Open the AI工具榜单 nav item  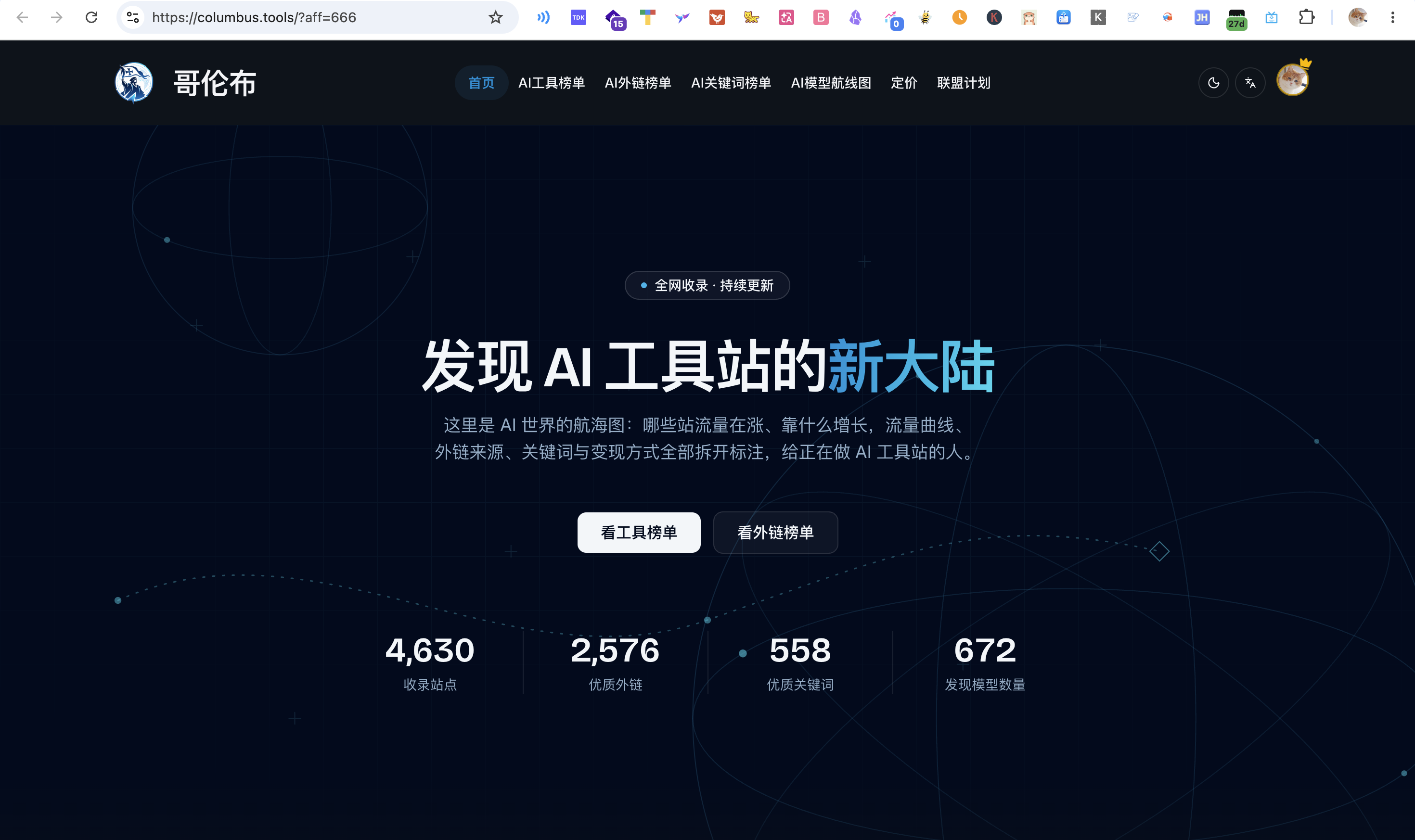[x=552, y=83]
